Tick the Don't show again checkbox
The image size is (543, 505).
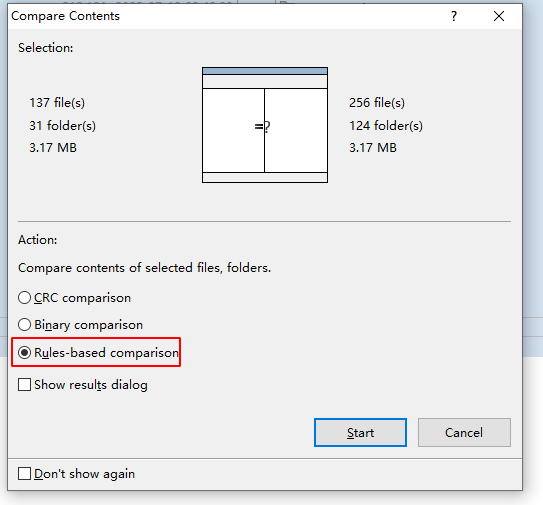click(76, 473)
